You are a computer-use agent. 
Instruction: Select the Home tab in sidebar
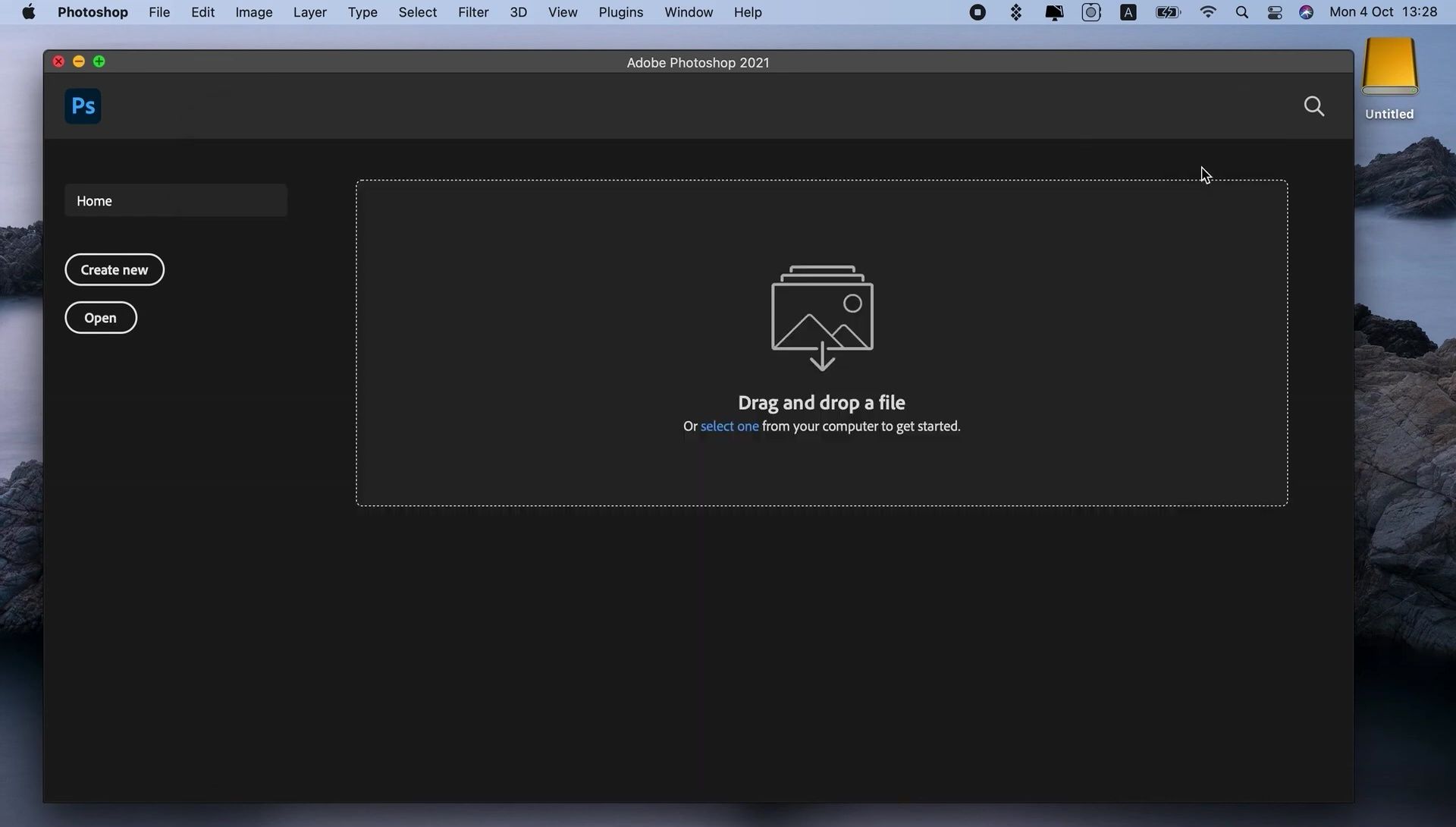pos(176,201)
